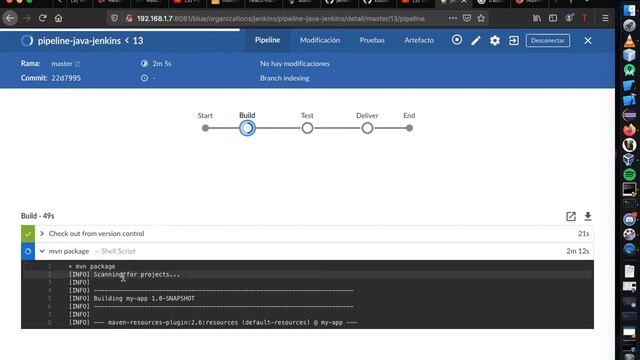The width and height of the screenshot is (640, 360).
Task: Go forward in the browser
Action: point(27,18)
